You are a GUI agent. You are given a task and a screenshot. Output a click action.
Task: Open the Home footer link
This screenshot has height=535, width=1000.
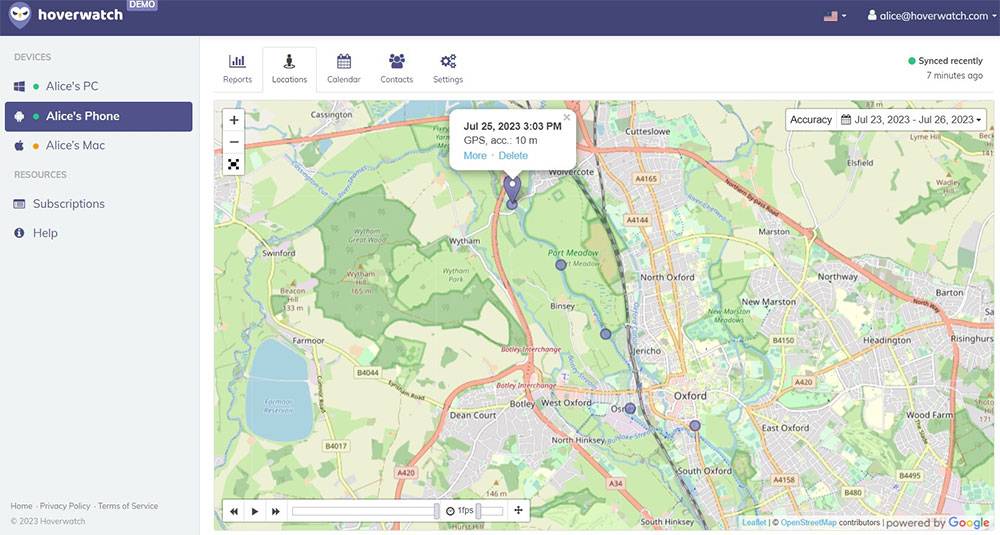pyautogui.click(x=21, y=506)
